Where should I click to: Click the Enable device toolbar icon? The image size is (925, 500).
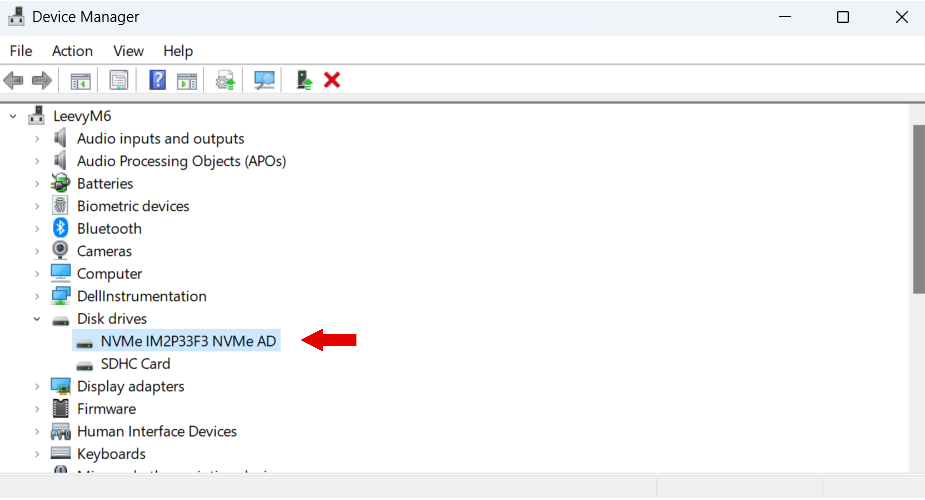point(304,80)
